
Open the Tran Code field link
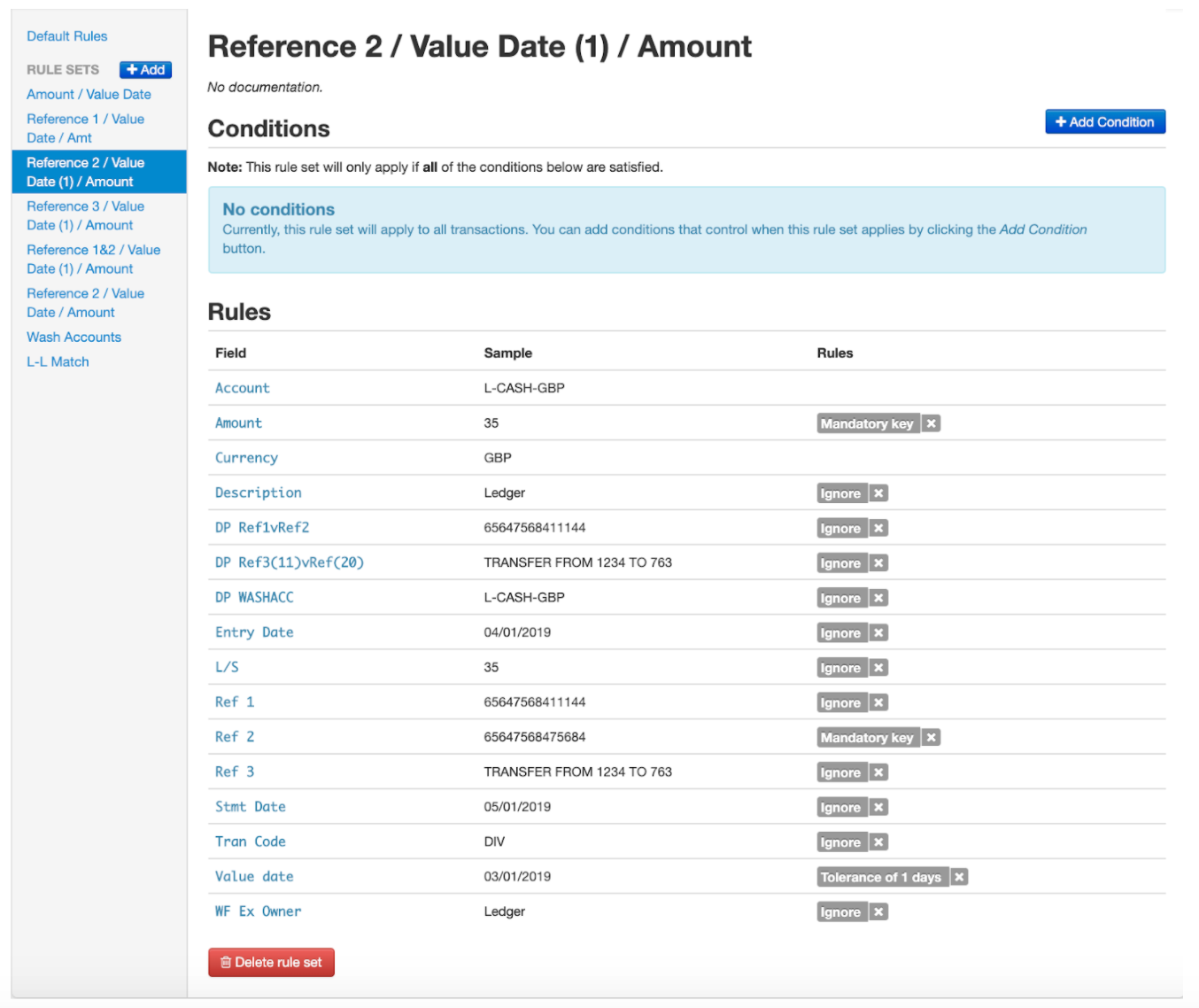(251, 841)
